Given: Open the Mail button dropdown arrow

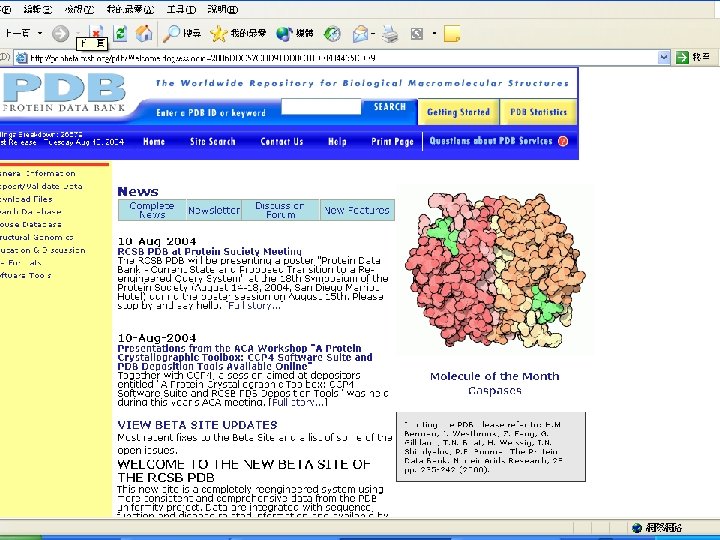Looking at the screenshot, I should [x=373, y=33].
